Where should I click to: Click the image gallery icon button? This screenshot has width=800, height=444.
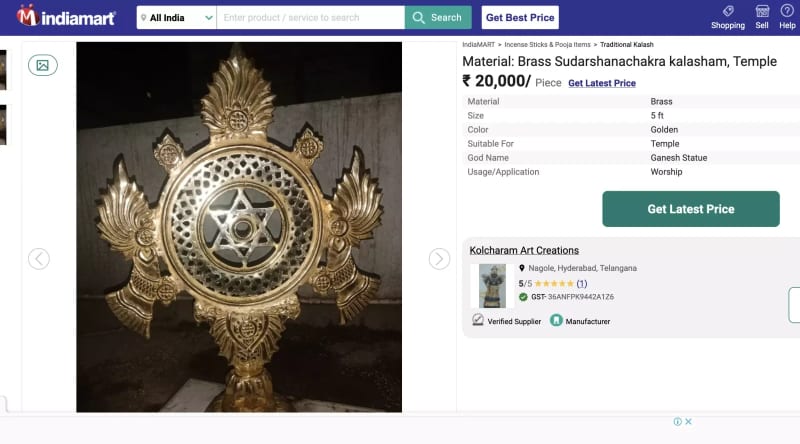43,65
